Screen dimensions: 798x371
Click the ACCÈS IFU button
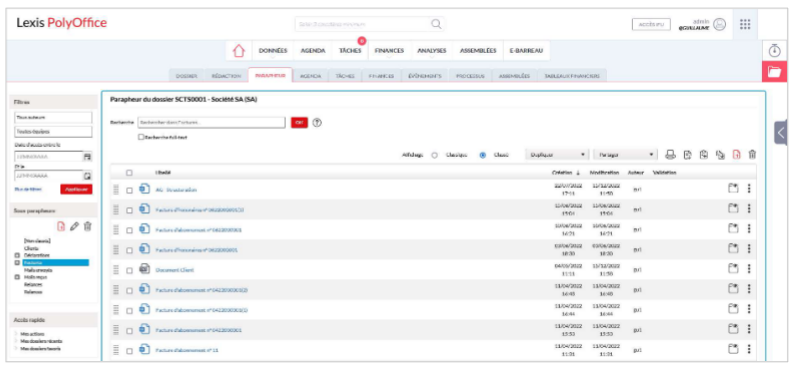click(x=651, y=24)
